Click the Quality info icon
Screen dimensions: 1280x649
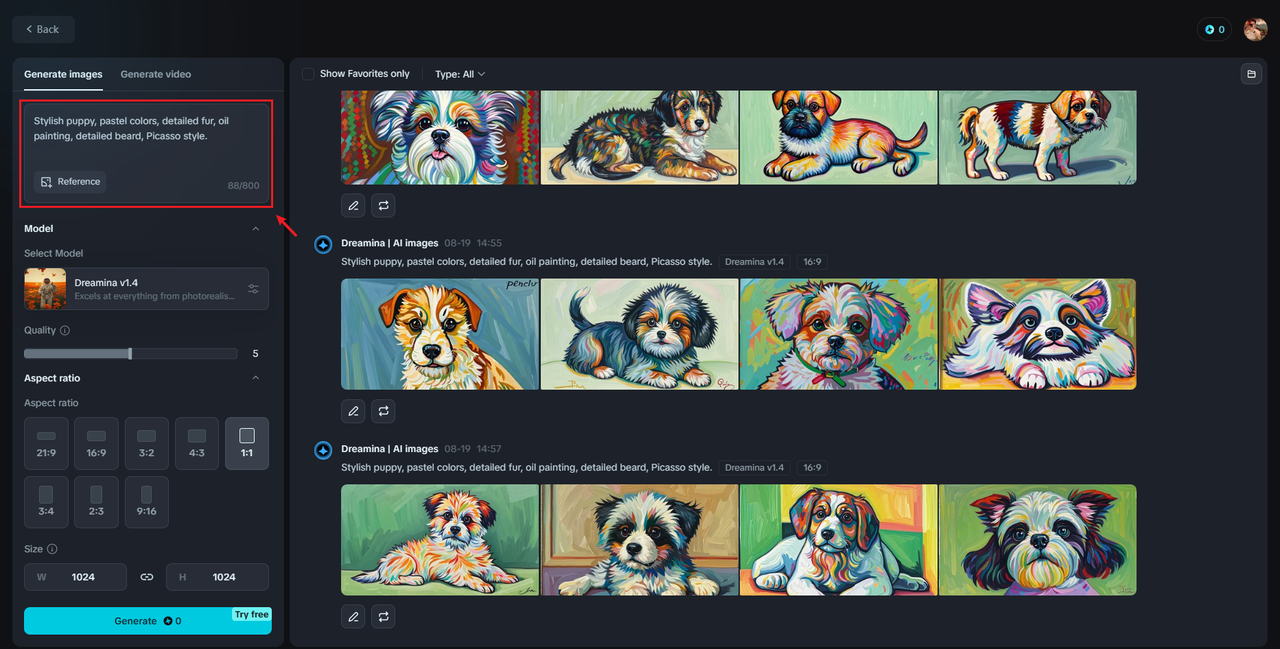click(x=65, y=330)
